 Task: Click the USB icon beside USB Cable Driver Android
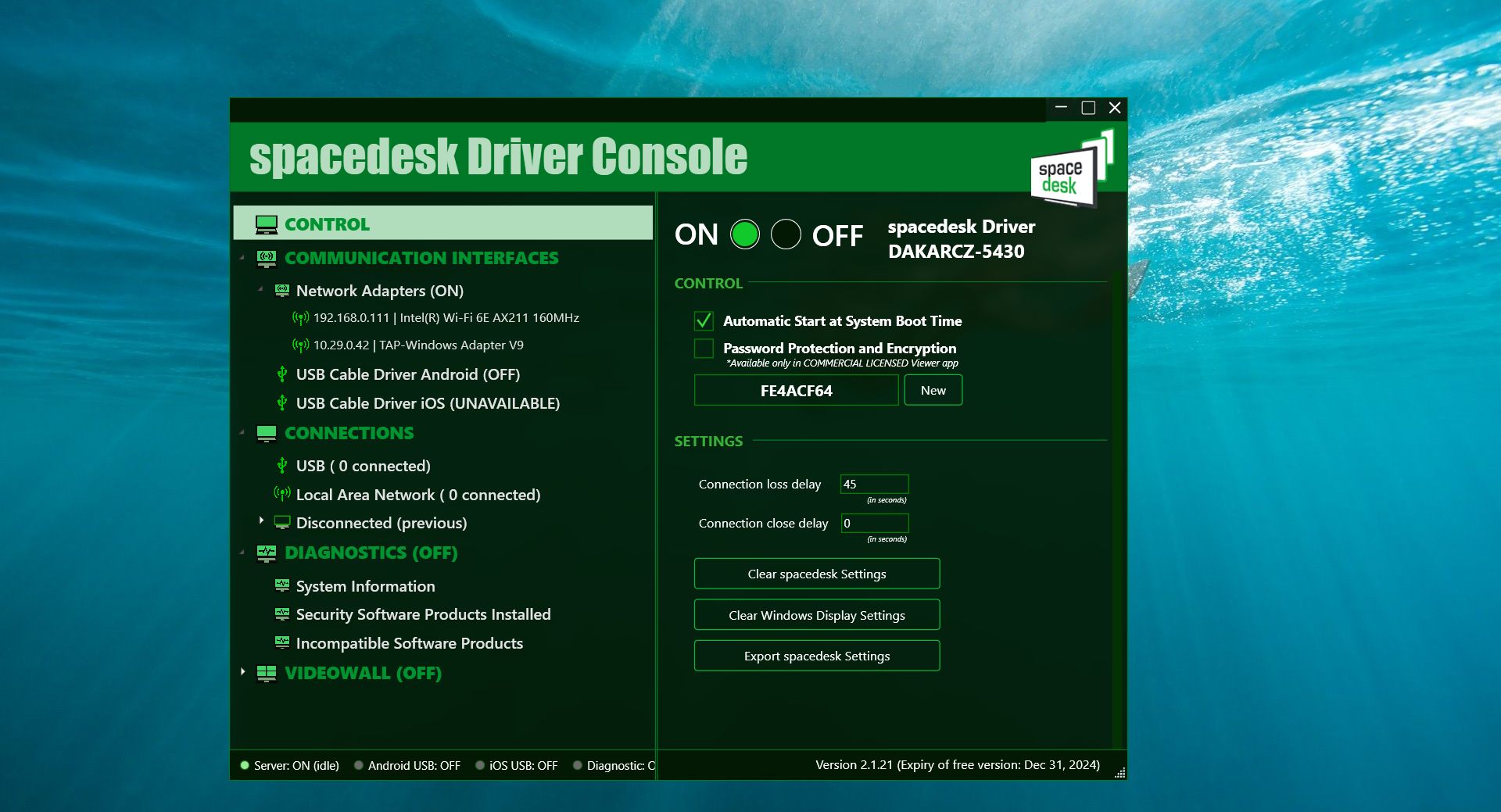(x=281, y=374)
